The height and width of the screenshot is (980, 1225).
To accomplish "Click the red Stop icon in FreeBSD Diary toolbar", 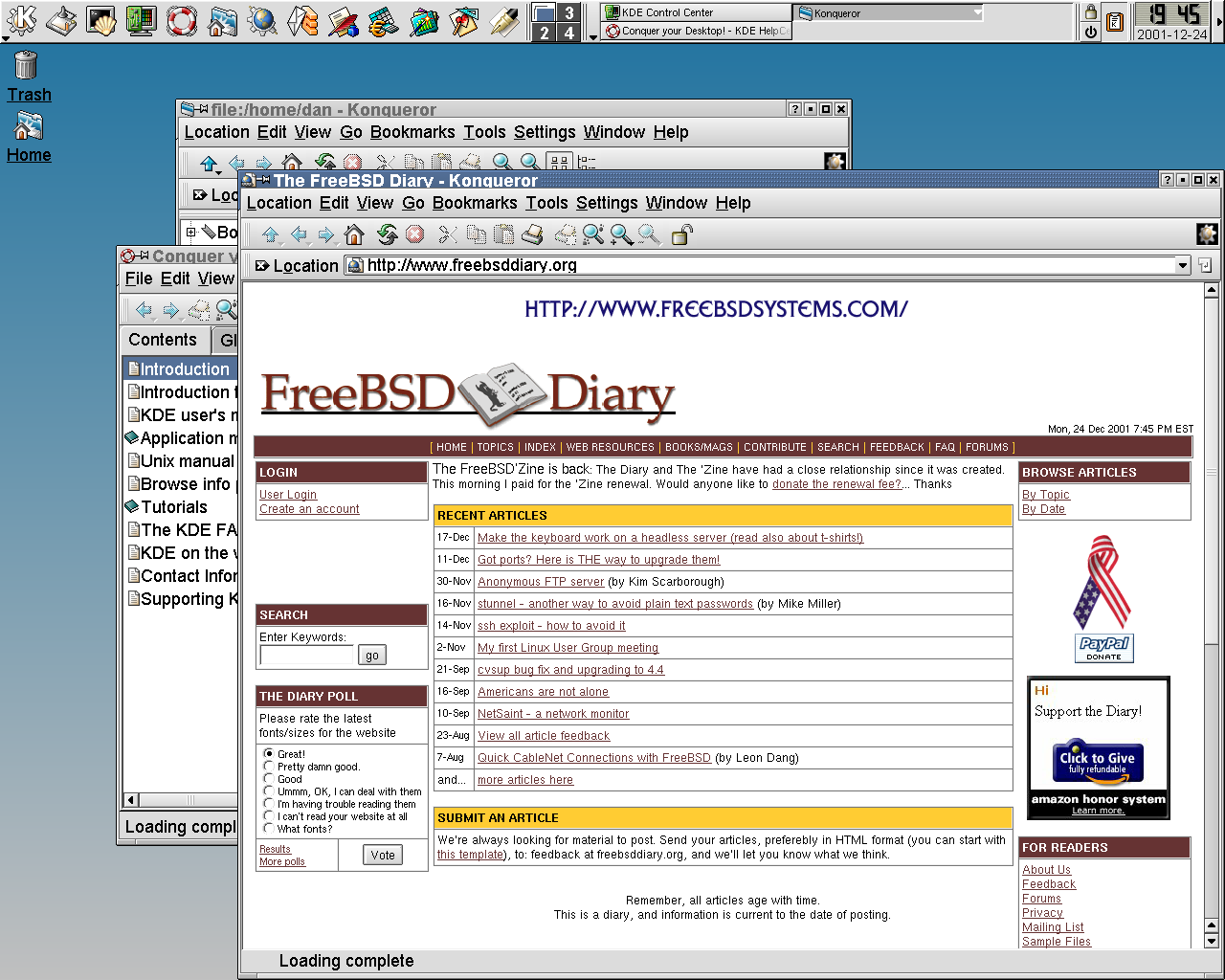I will [414, 234].
